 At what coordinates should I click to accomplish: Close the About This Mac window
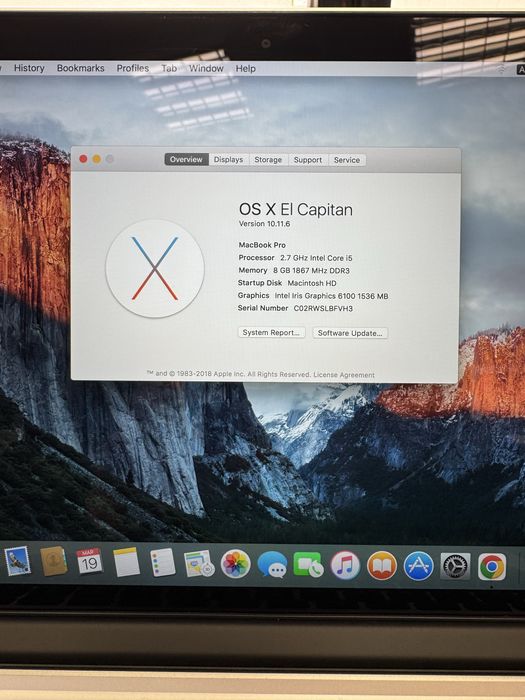click(83, 159)
